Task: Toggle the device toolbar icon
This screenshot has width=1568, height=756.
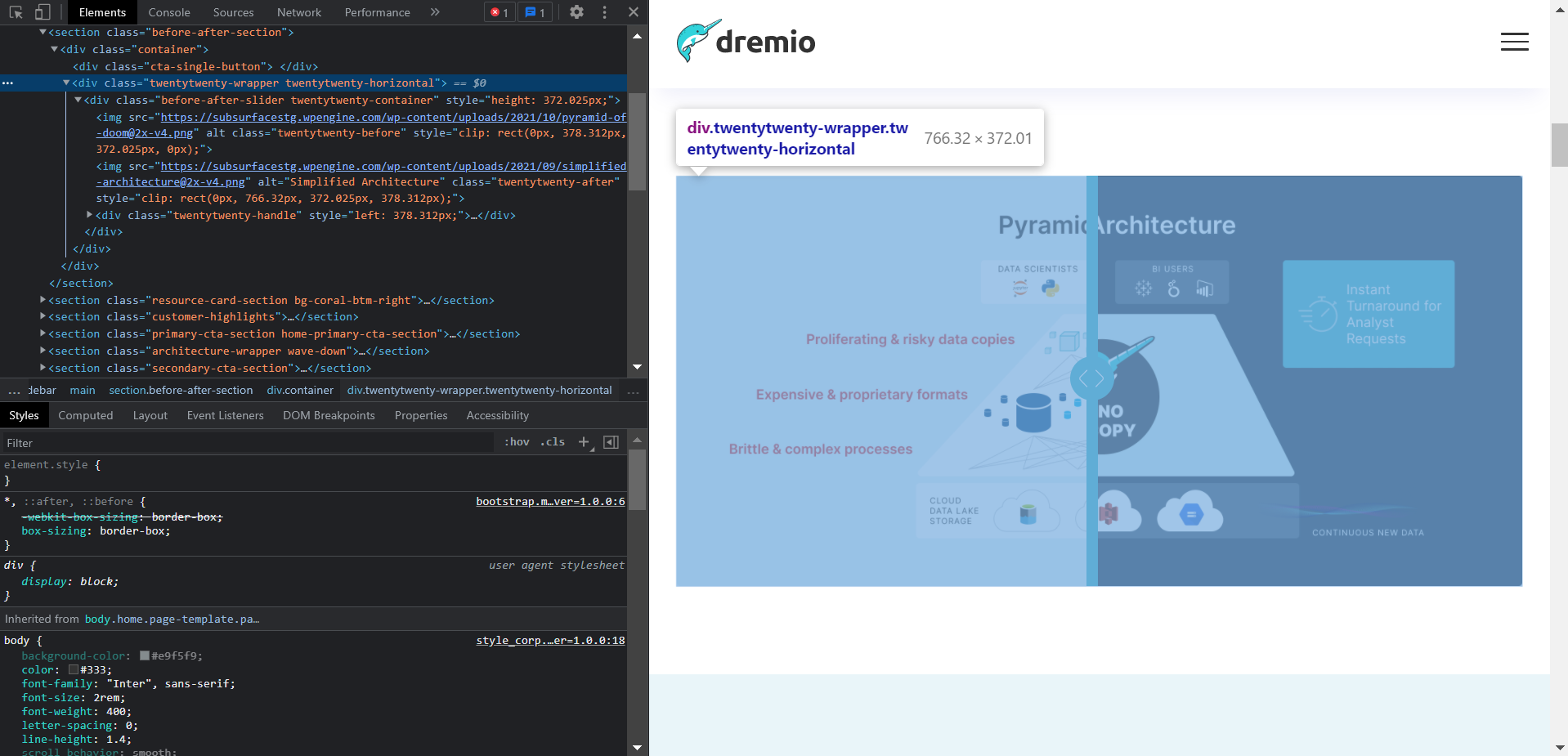Action: pos(43,12)
